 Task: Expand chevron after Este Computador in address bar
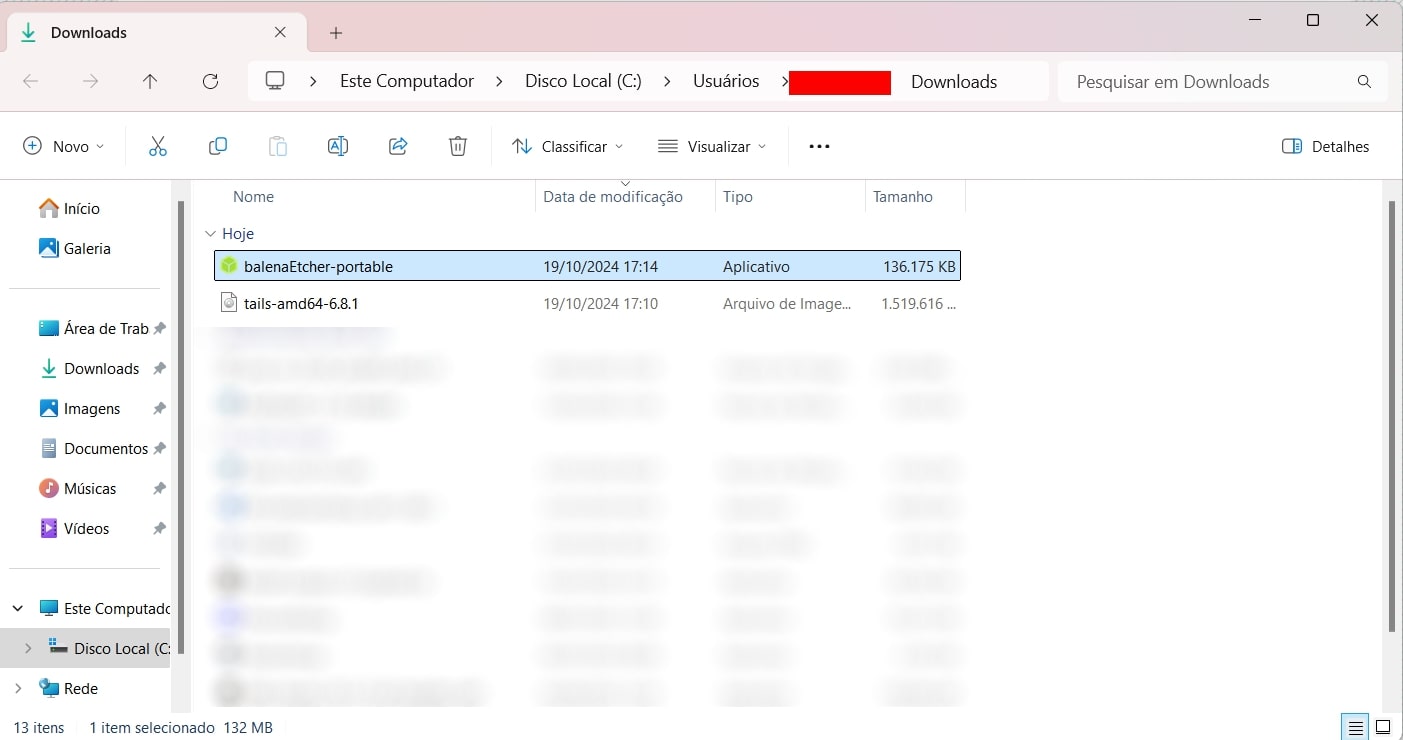pos(499,82)
